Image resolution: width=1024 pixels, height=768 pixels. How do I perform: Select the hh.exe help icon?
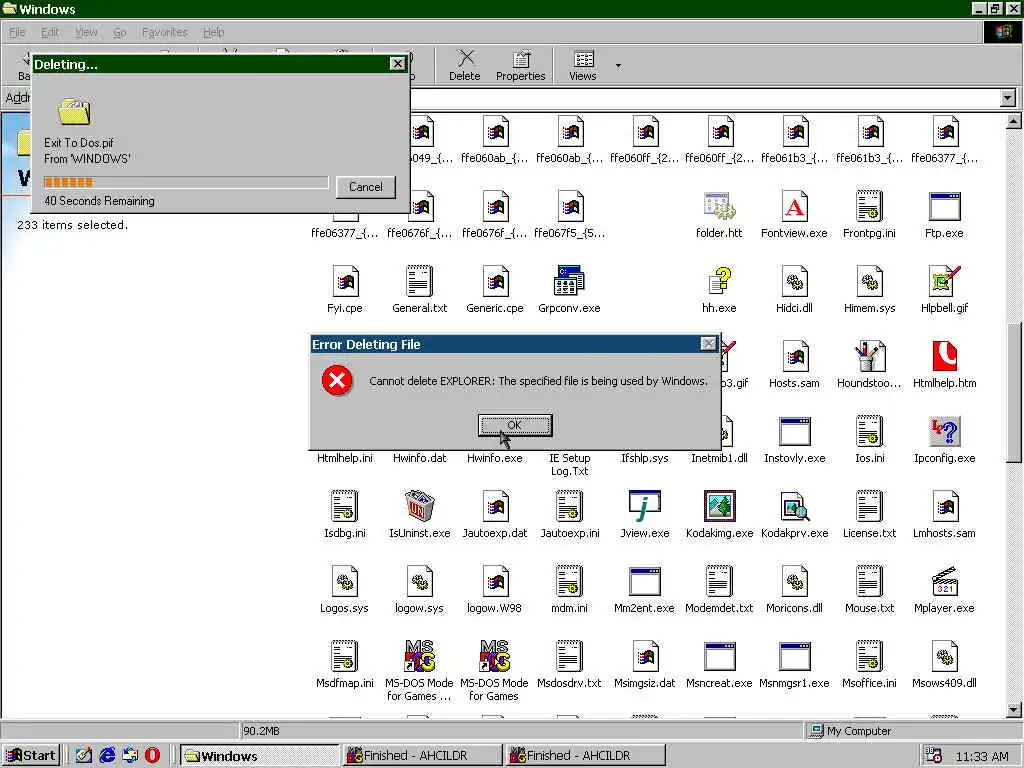click(719, 281)
